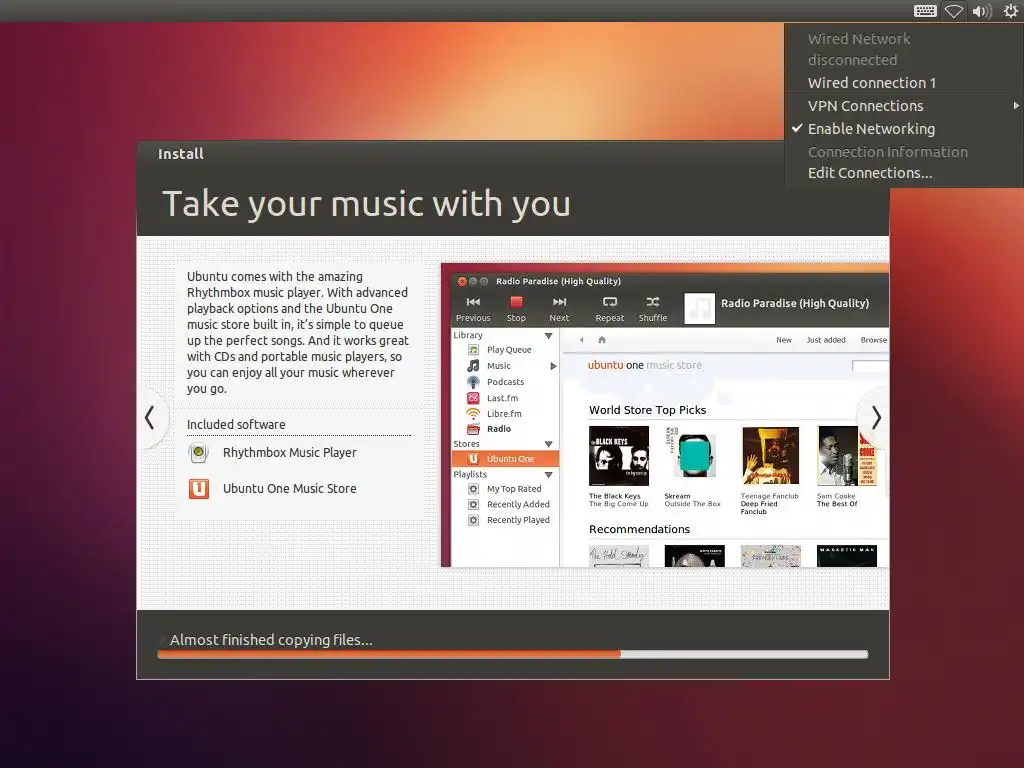Image resolution: width=1024 pixels, height=768 pixels.
Task: Collapse the Playlists section triangle
Action: click(x=549, y=475)
